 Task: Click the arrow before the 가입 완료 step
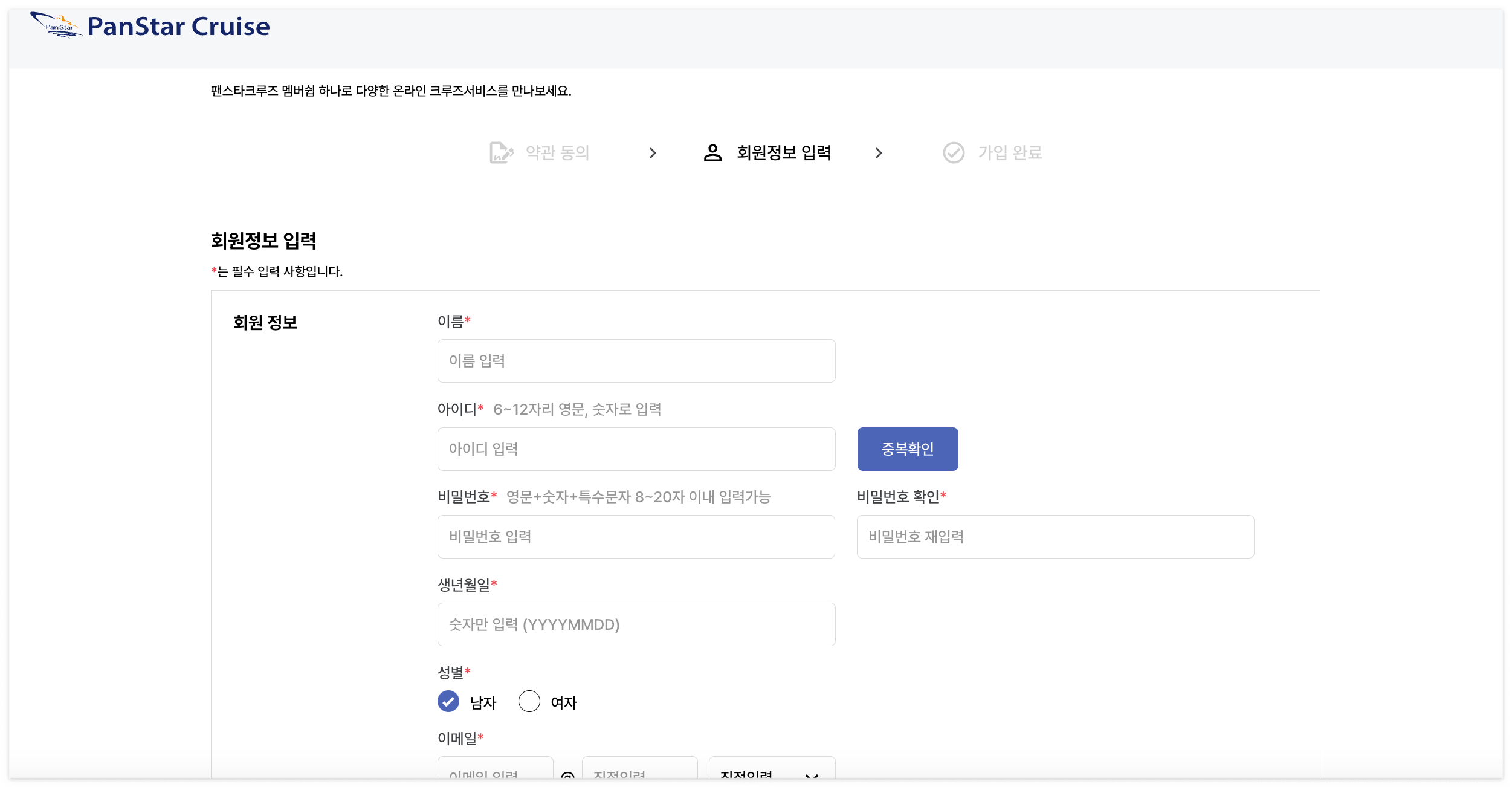878,153
